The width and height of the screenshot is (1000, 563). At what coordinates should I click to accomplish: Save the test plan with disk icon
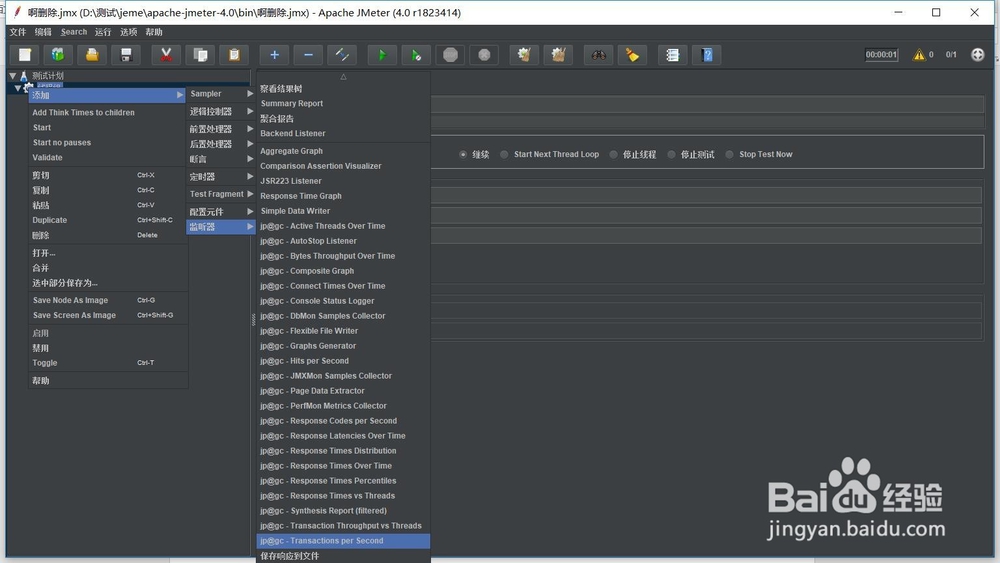pos(126,55)
